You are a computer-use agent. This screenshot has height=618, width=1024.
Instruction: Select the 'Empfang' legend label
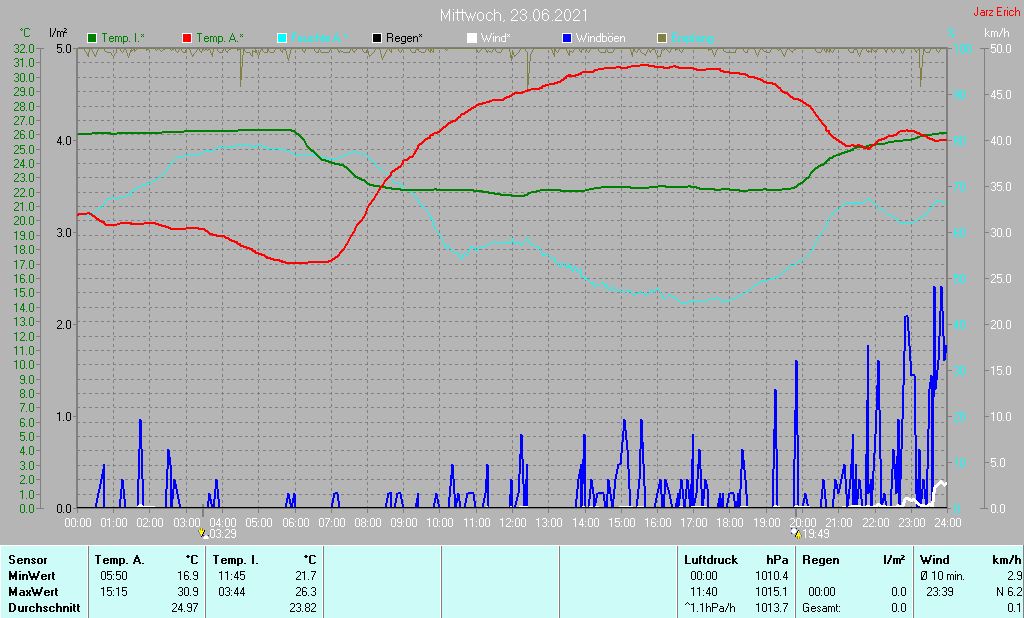[692, 38]
